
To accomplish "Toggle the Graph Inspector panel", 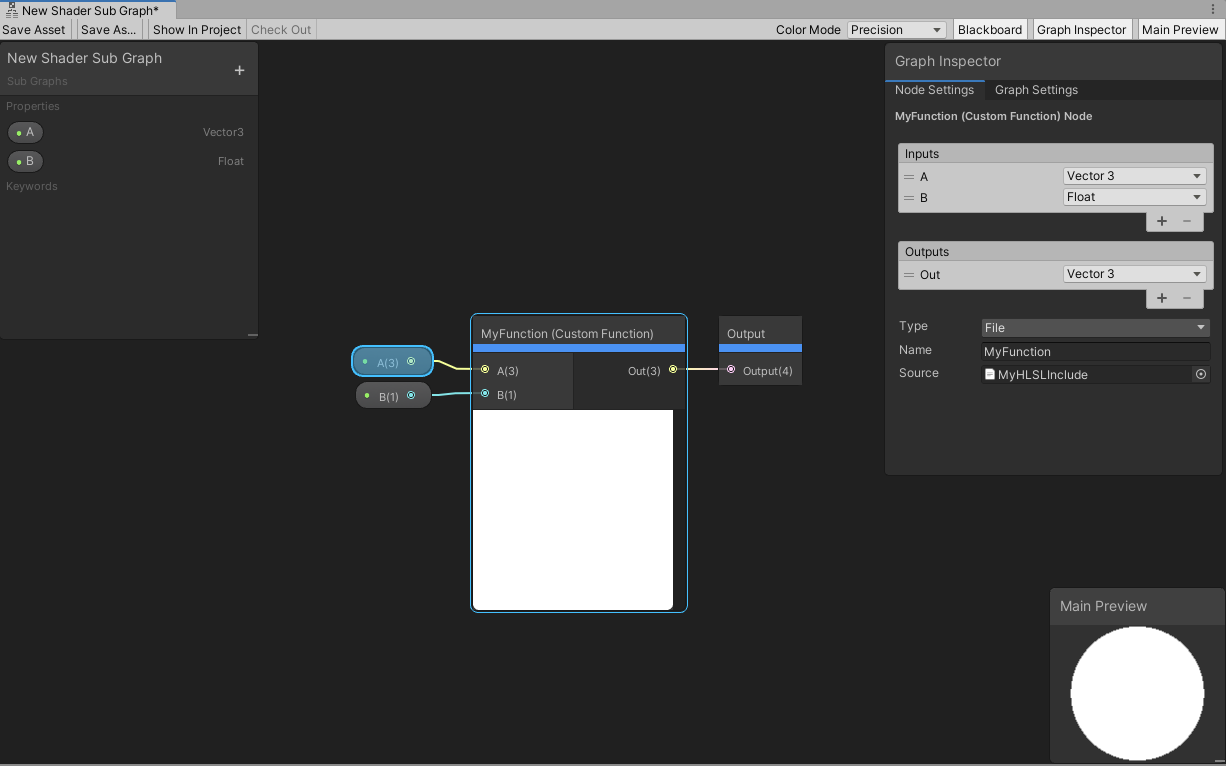I will click(x=1081, y=30).
